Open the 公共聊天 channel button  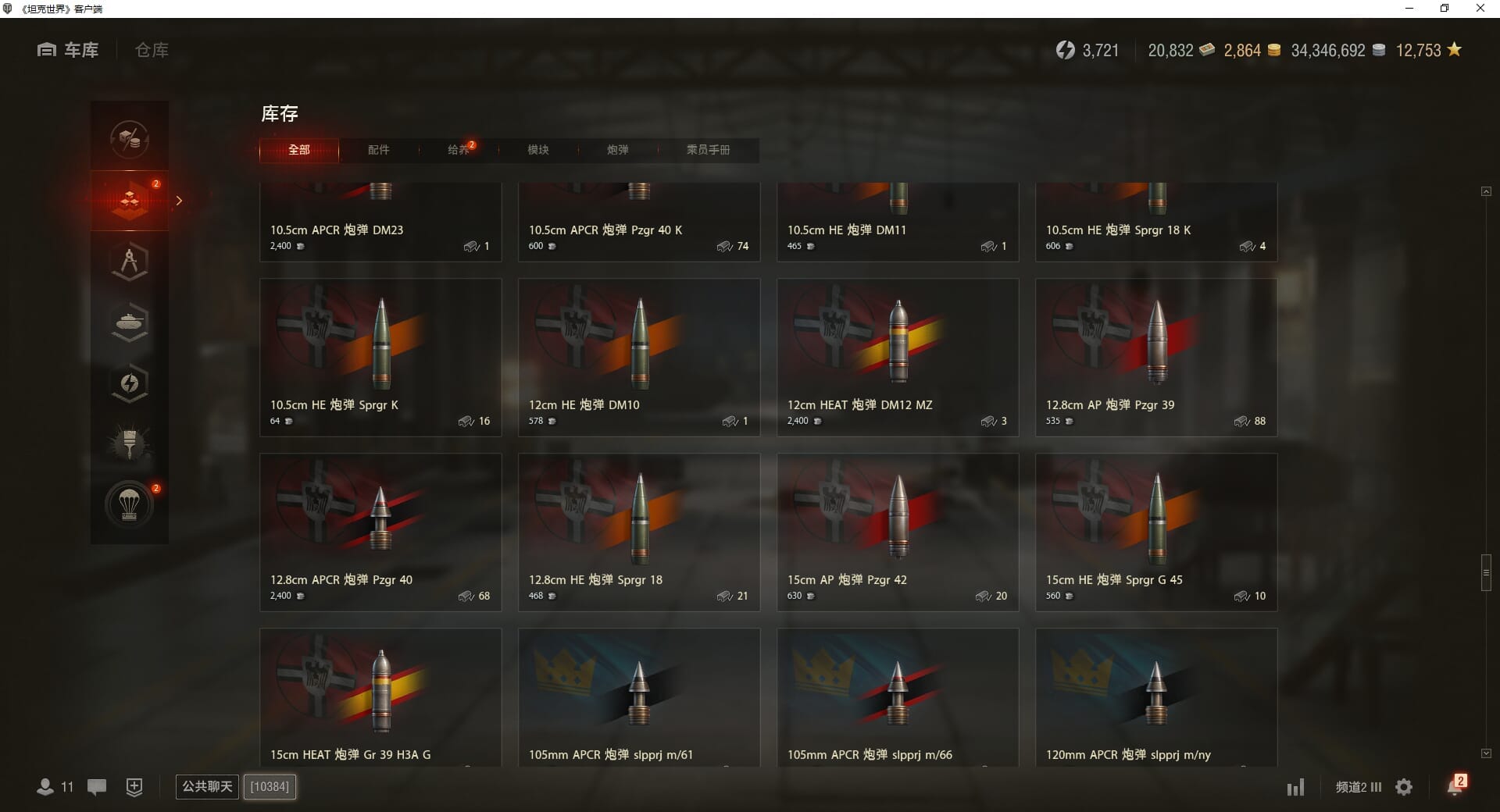tap(207, 786)
